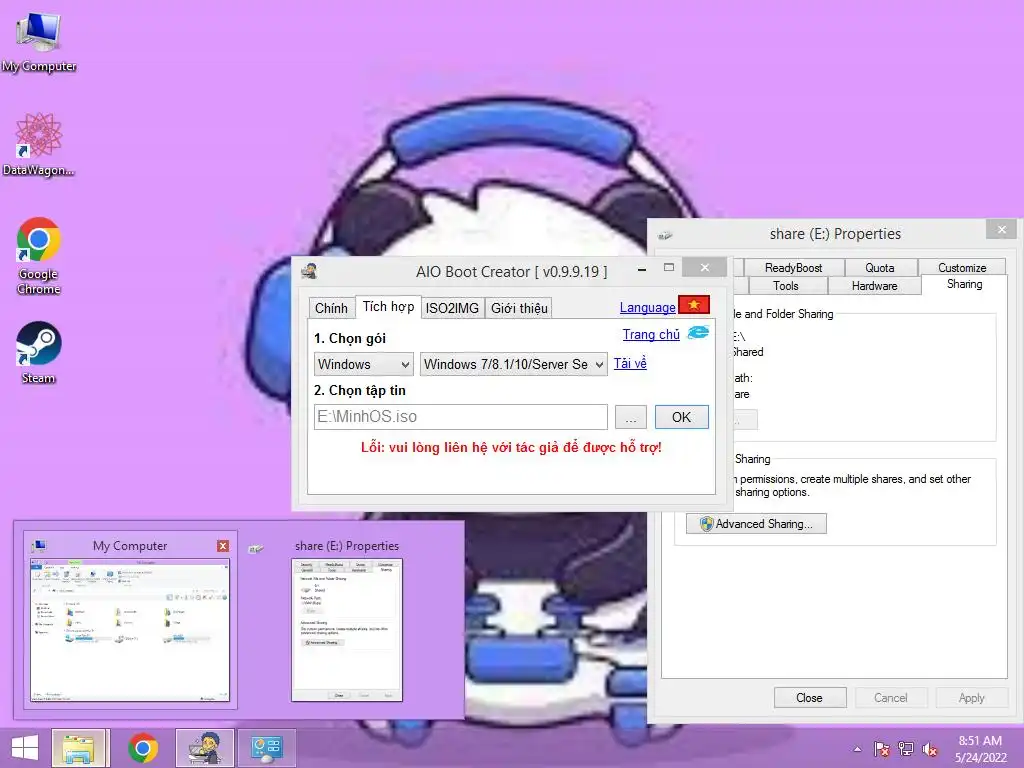The height and width of the screenshot is (768, 1024).
Task: Click Apply in Properties window
Action: tap(971, 698)
